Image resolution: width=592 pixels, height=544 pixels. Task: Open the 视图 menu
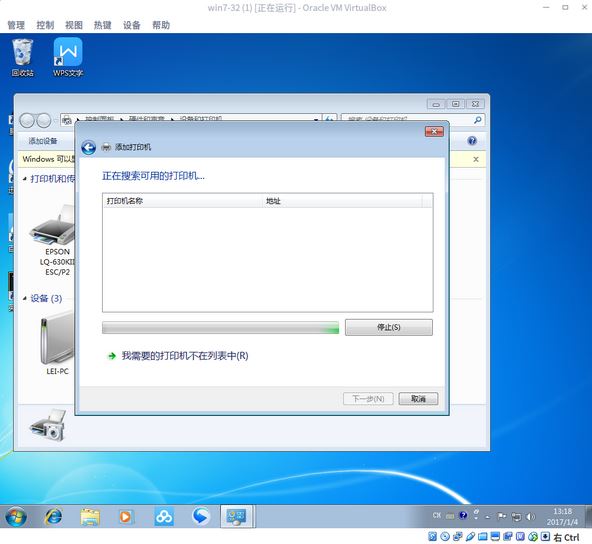[74, 25]
